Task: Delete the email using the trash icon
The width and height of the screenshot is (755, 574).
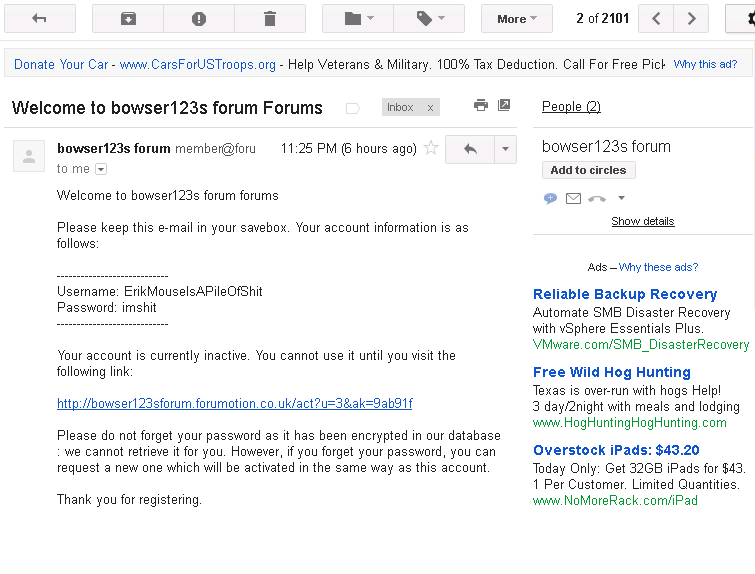Action: (x=270, y=19)
